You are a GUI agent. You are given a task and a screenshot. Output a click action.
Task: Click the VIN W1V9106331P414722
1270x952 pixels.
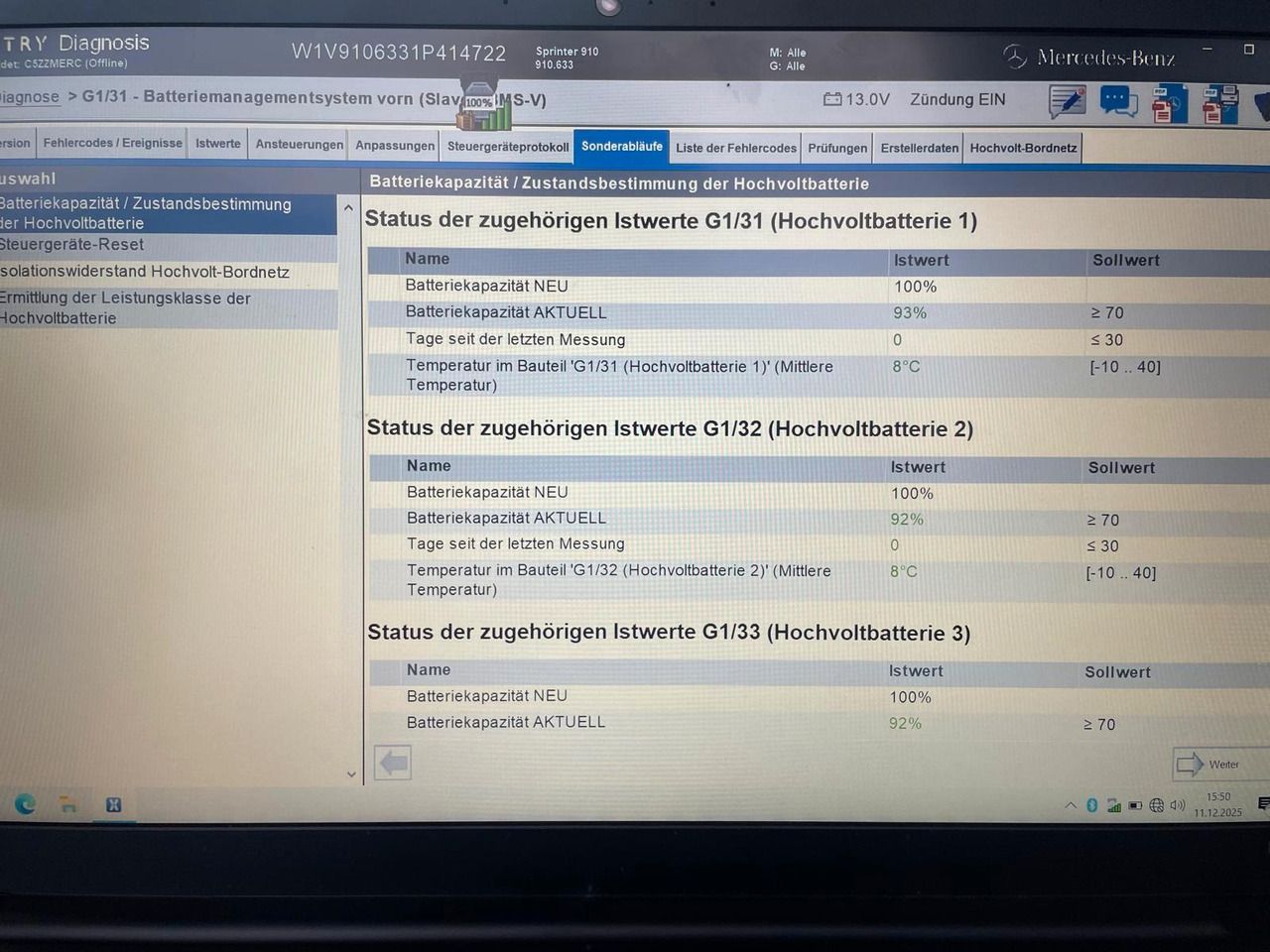(399, 54)
